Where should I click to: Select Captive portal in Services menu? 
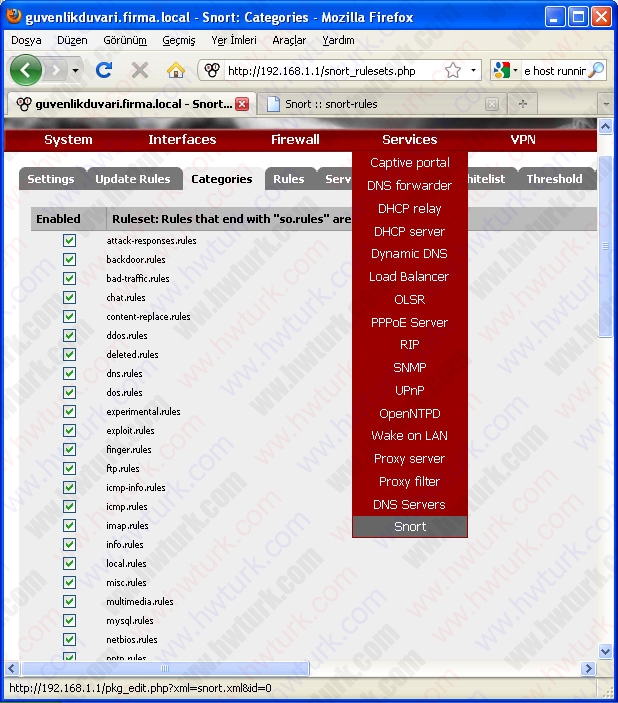point(409,163)
